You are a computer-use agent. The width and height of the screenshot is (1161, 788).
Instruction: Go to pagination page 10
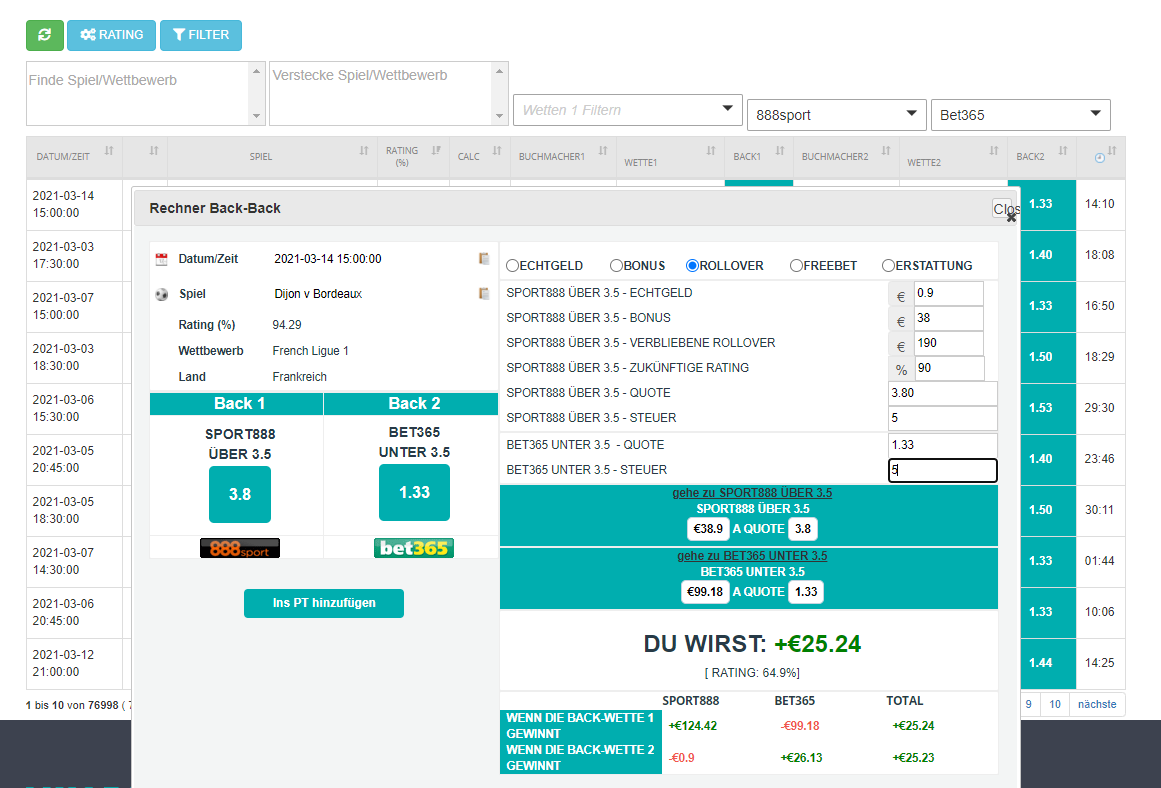tap(1054, 704)
